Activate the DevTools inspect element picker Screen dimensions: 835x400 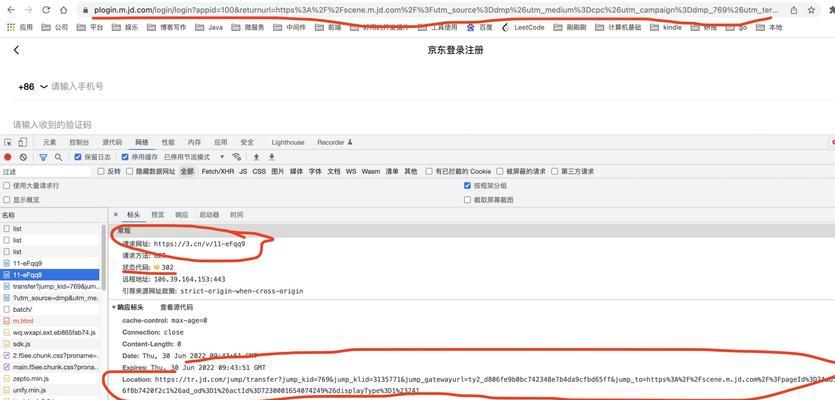point(8,142)
